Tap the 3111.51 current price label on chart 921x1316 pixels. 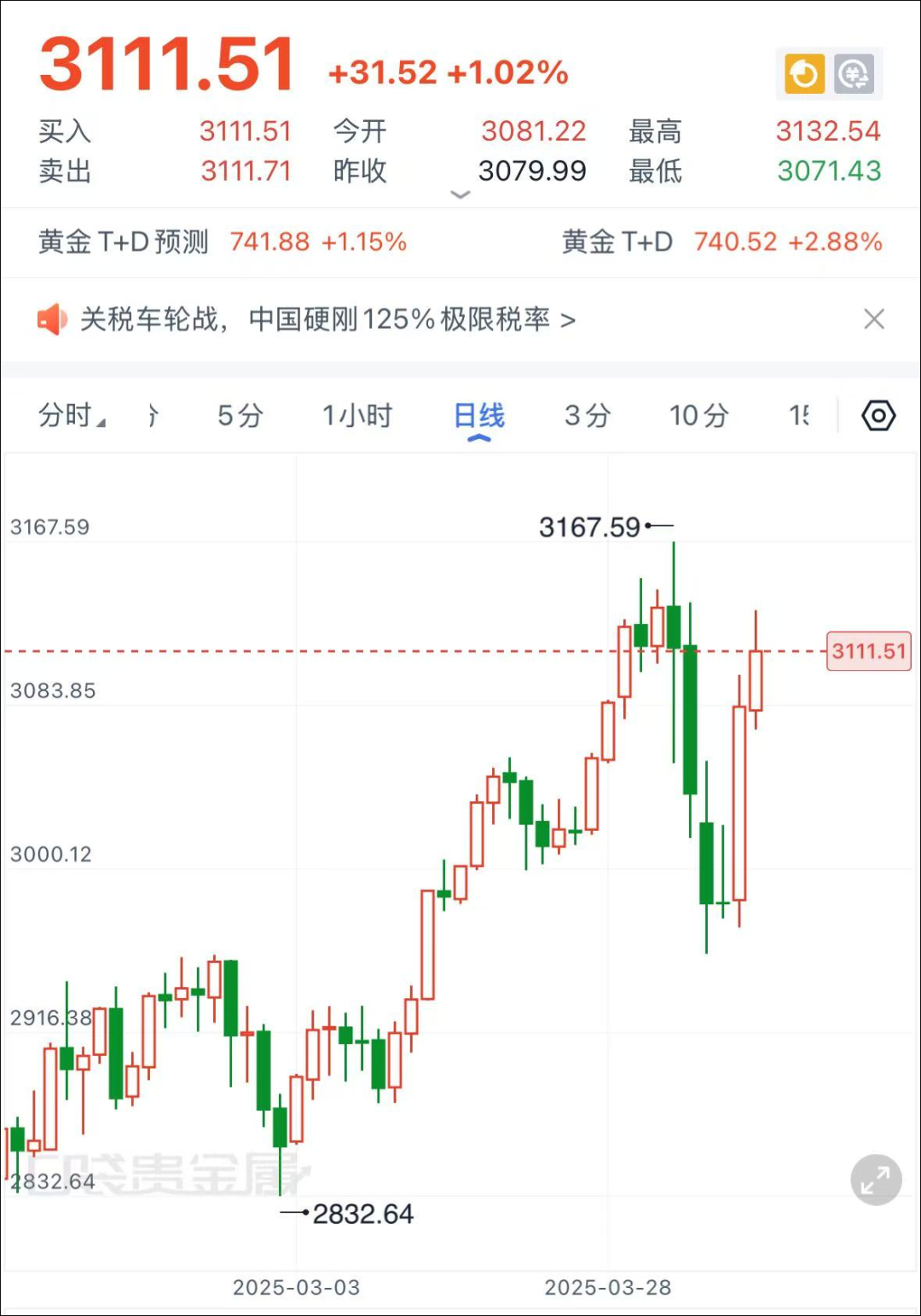868,652
